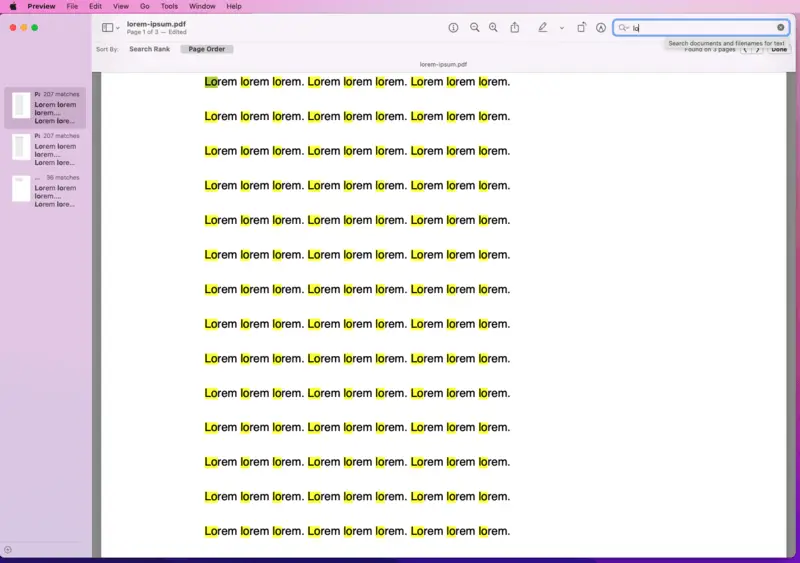Screen dimensions: 800x563
Task: Click the zoom in magnifier
Action: coord(493,28)
